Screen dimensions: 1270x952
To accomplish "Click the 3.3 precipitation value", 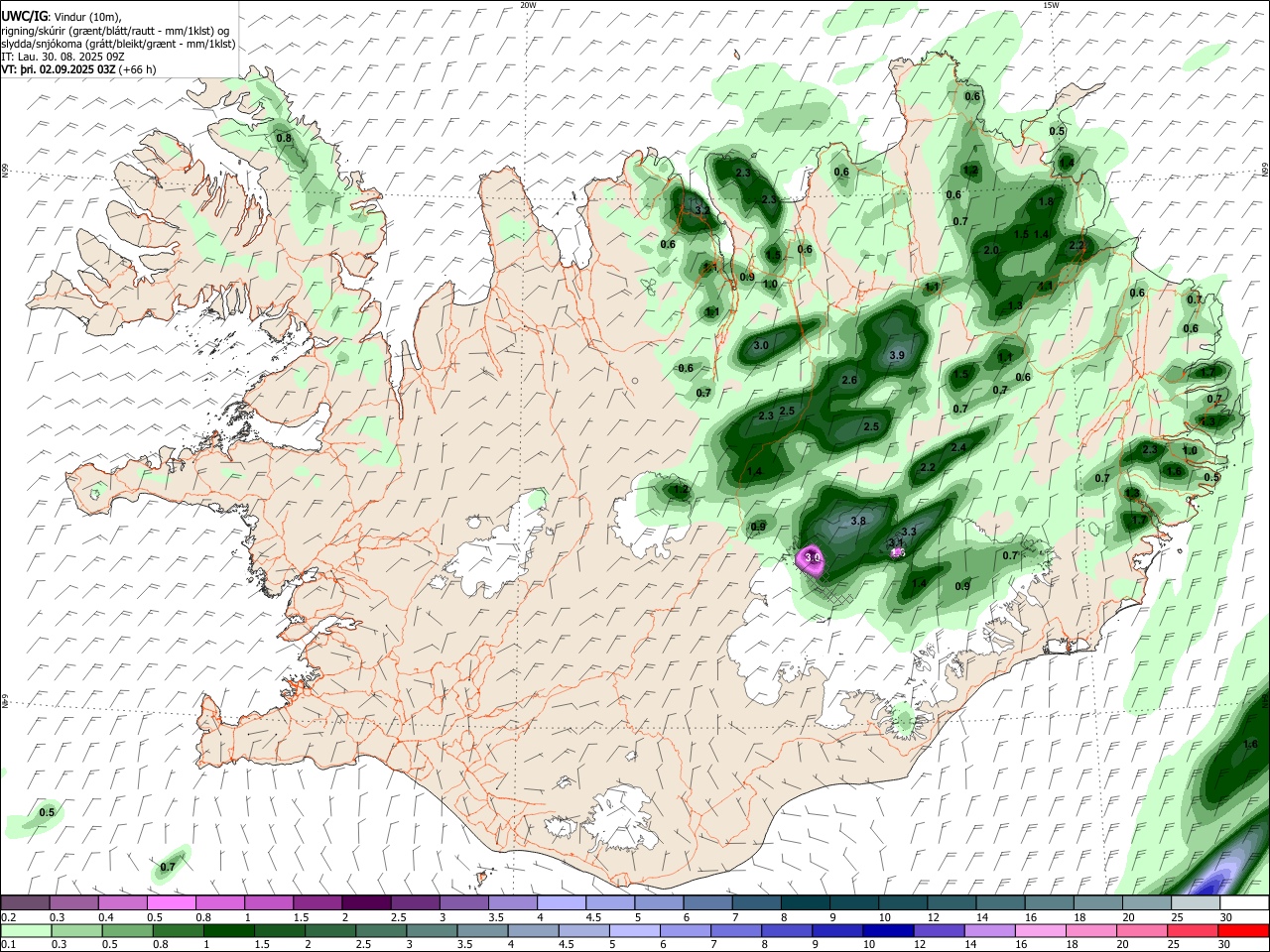I will tap(908, 532).
